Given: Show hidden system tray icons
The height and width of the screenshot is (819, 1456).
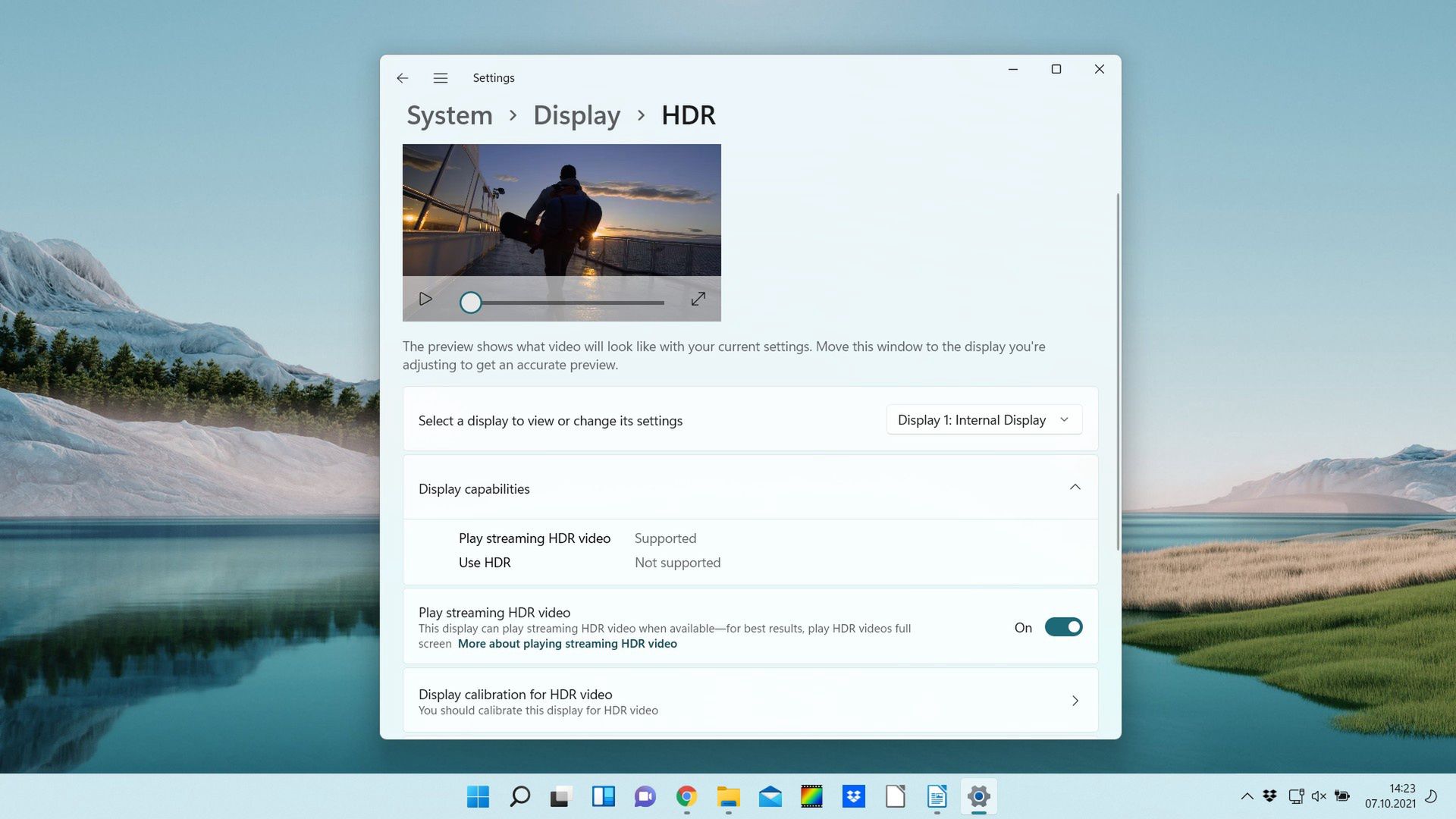Looking at the screenshot, I should (x=1247, y=796).
